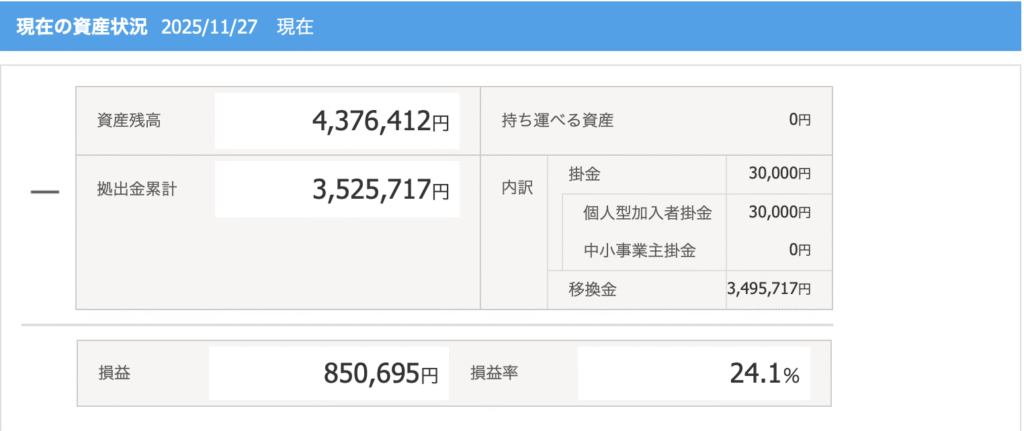Select the 移換金 row label
This screenshot has width=1024, height=431.
591,289
